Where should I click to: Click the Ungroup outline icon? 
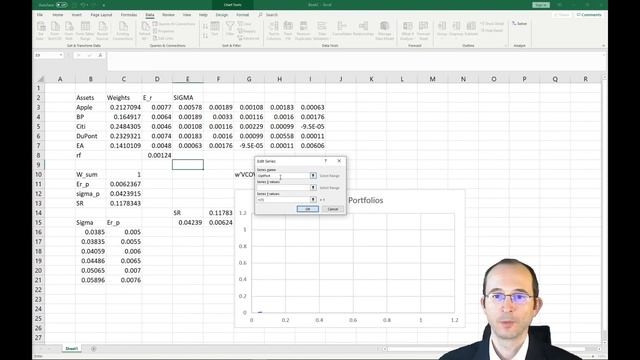pyautogui.click(x=456, y=29)
